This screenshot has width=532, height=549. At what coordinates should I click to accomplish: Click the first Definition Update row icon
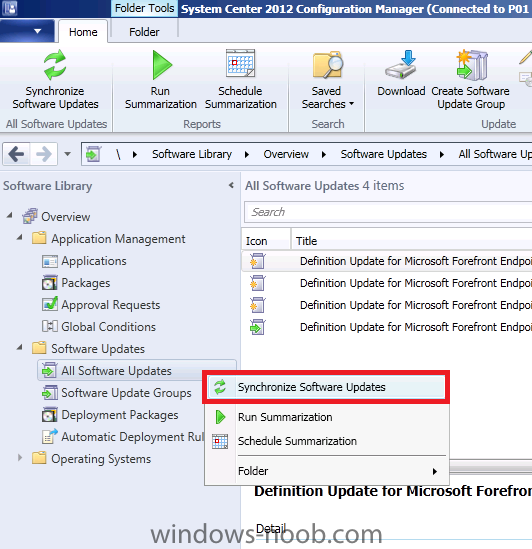[257, 261]
